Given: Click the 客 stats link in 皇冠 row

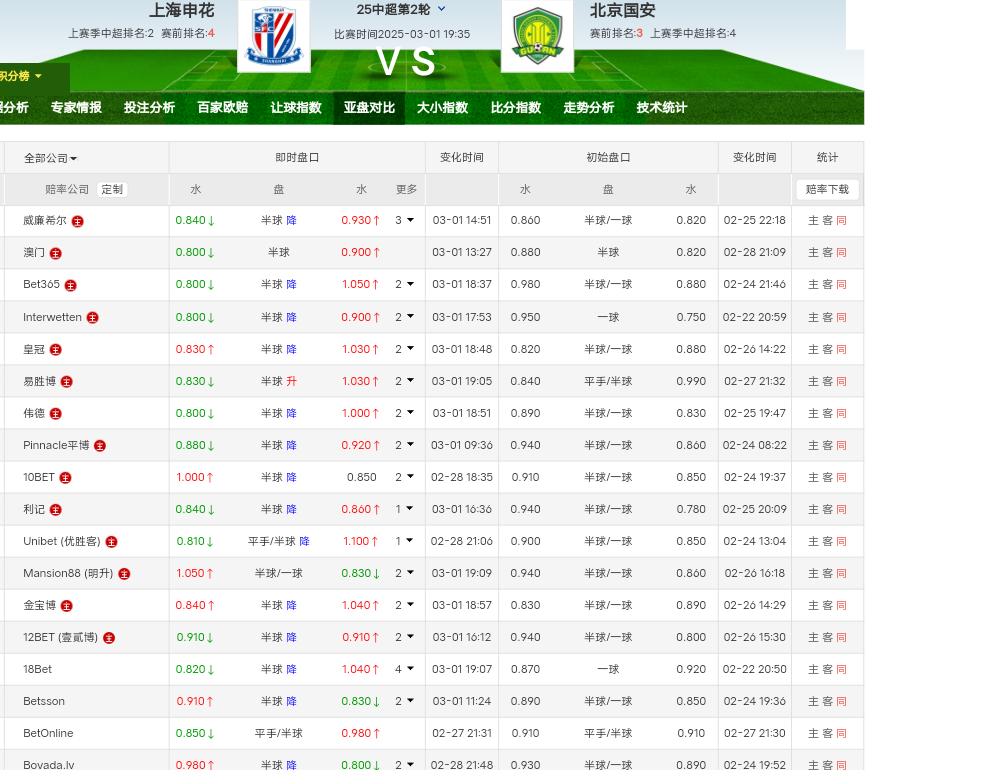Looking at the screenshot, I should tap(827, 349).
